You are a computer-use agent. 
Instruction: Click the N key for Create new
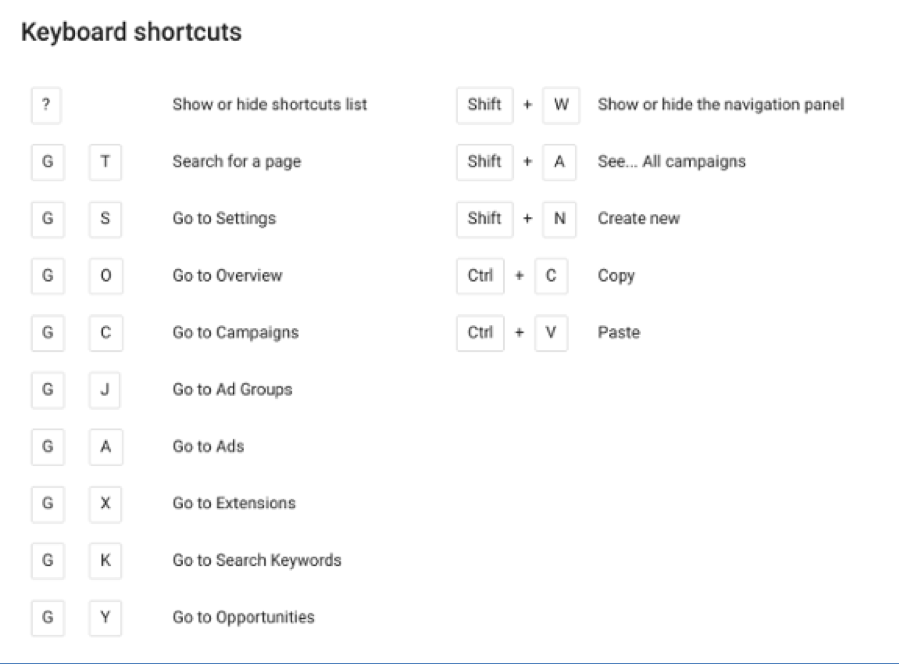click(560, 219)
